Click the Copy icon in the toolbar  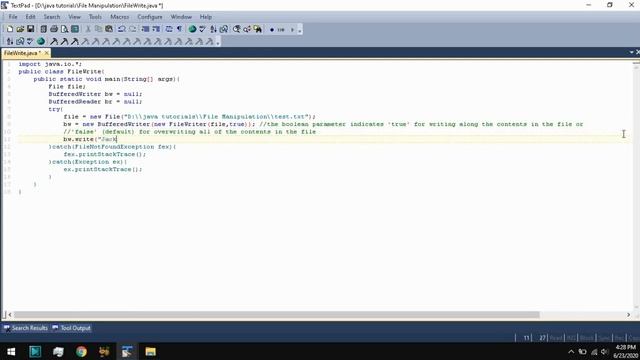tap(98, 29)
